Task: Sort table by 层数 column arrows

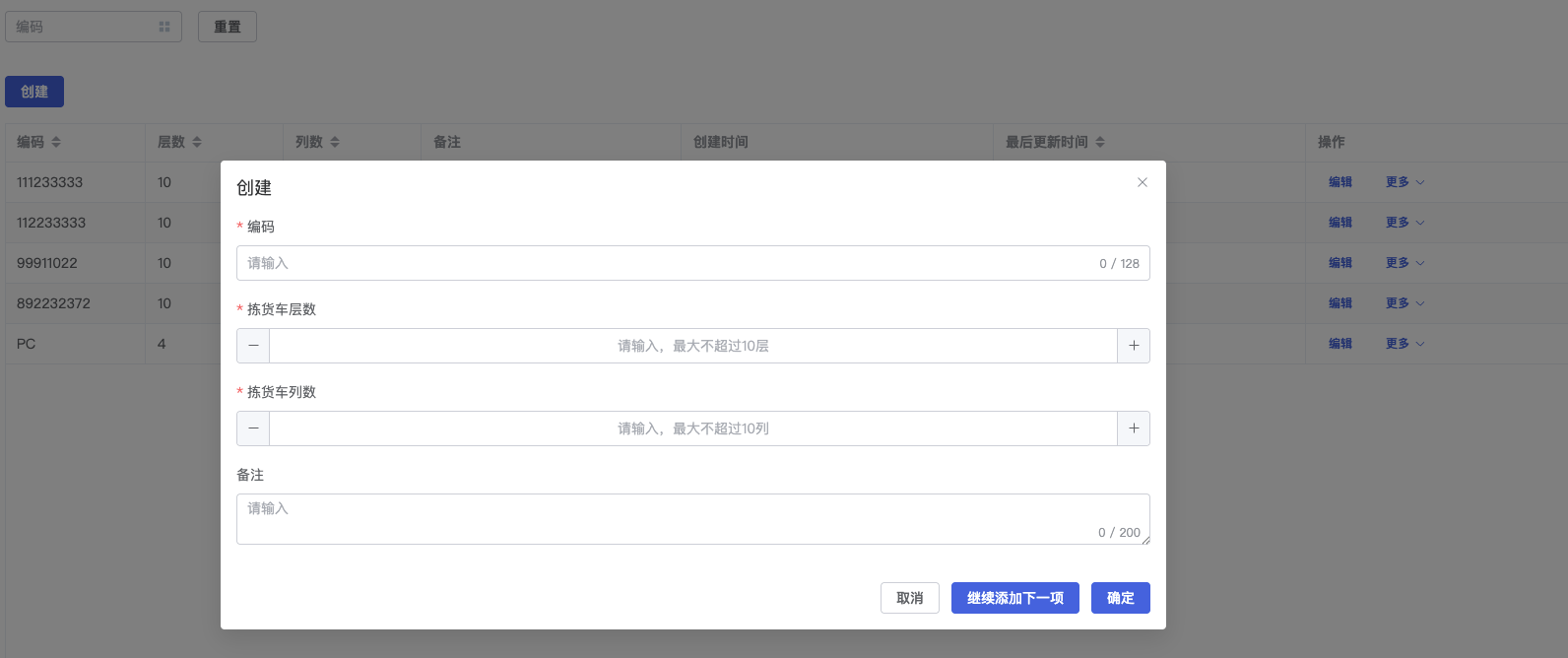Action: (197, 142)
